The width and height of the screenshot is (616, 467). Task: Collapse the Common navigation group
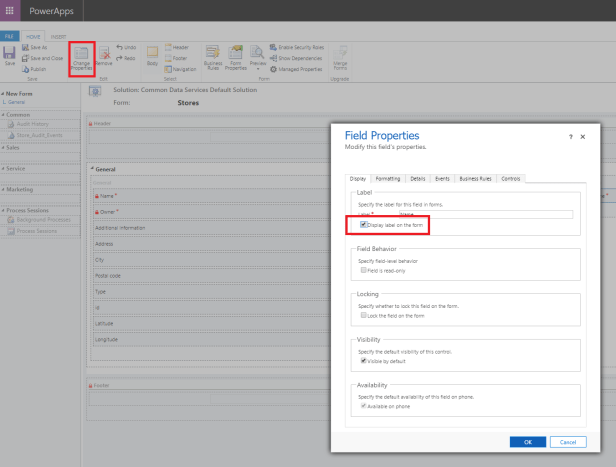[3, 115]
